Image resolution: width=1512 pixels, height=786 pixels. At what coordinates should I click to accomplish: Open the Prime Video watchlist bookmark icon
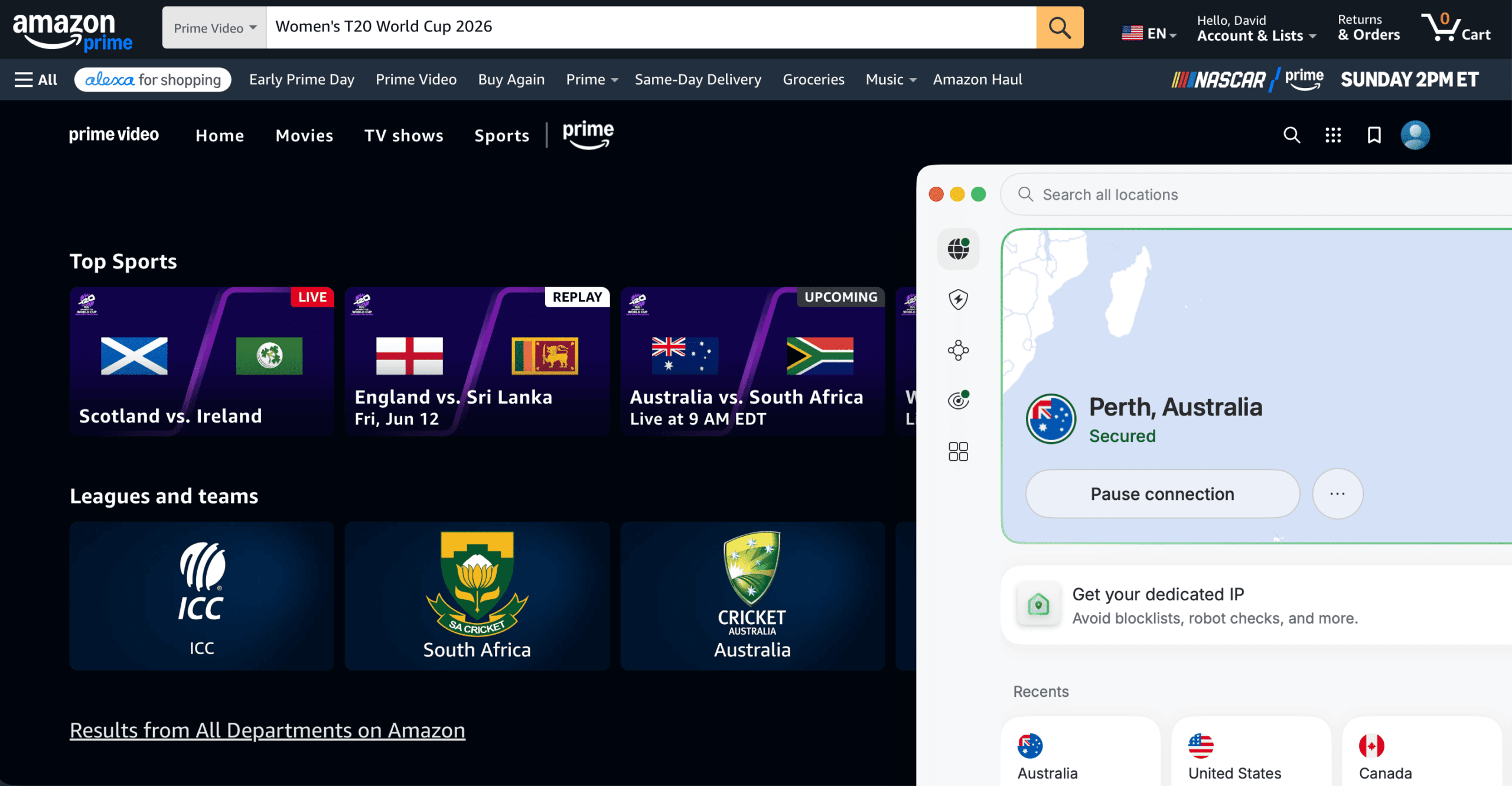(1374, 135)
